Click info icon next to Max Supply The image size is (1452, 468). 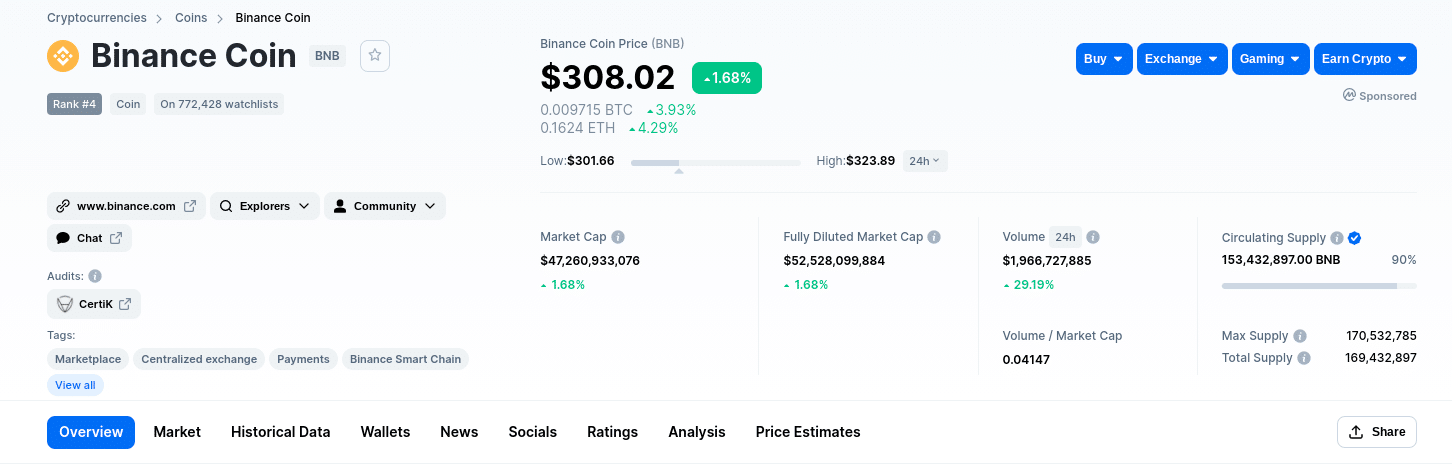[x=1300, y=336]
